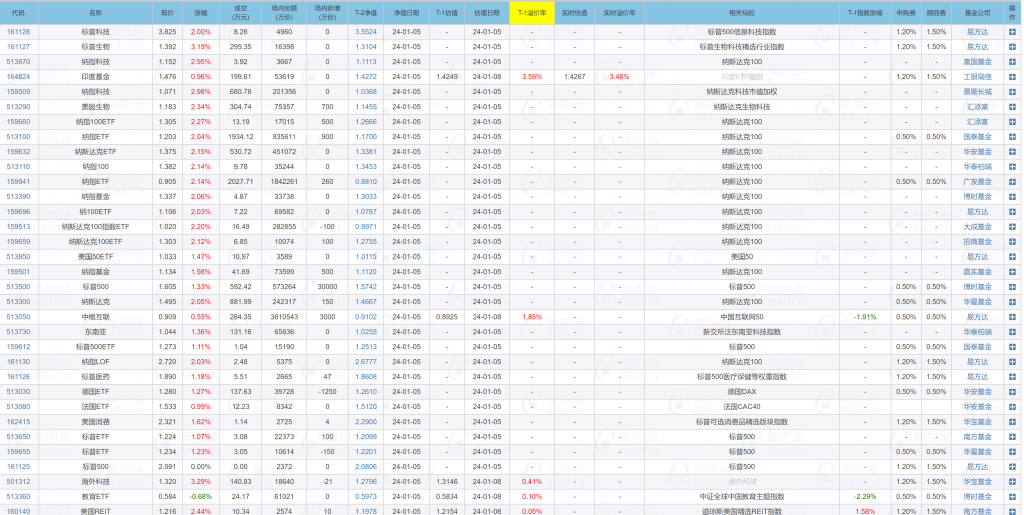Image resolution: width=1024 pixels, height=515 pixels.
Task: Click the plus icon for 教育ETF row
Action: tap(1012, 497)
